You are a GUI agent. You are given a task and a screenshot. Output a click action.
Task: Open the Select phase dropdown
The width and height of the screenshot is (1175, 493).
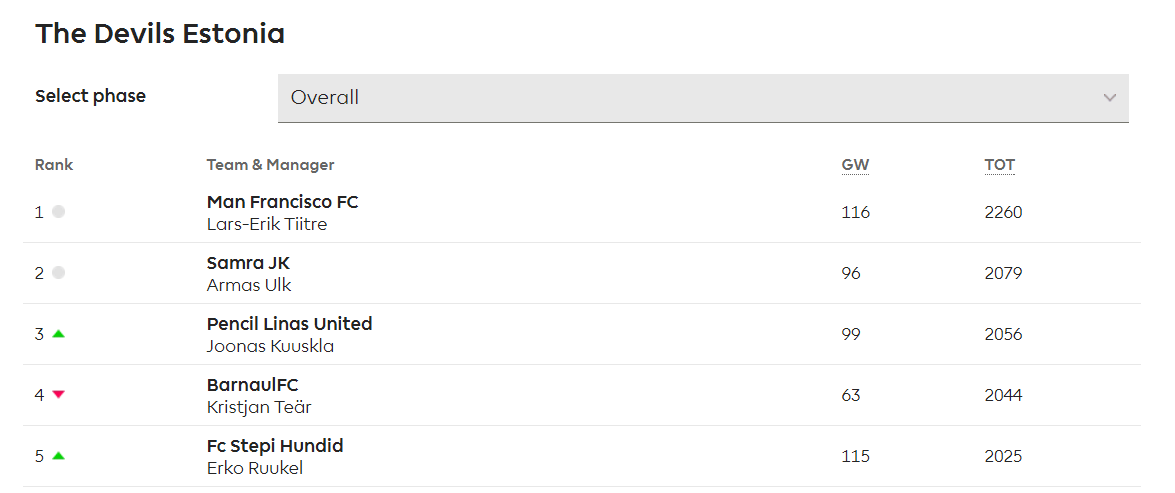click(x=702, y=98)
